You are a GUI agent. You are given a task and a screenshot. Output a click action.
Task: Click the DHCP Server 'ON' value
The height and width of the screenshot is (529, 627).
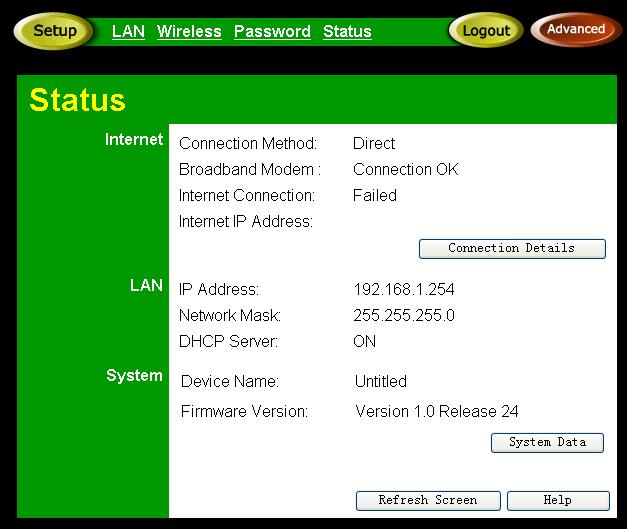coord(364,341)
